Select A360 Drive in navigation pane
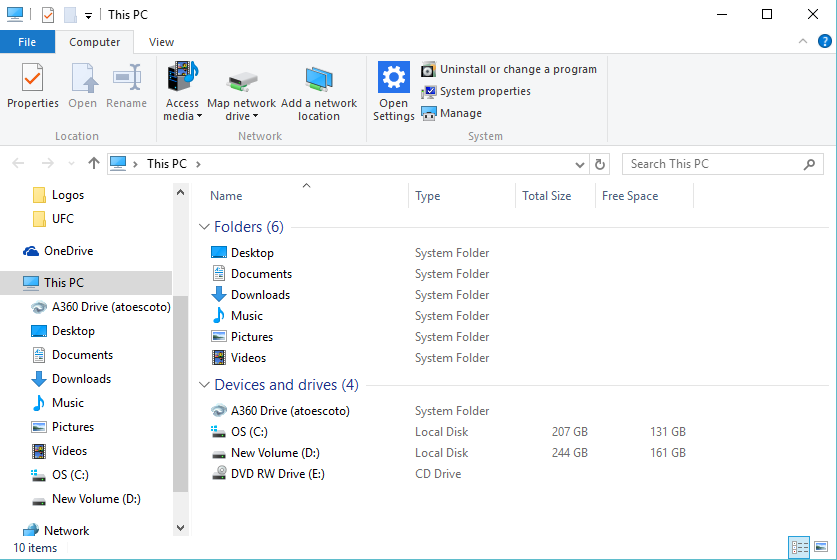This screenshot has width=837, height=560. [101, 307]
